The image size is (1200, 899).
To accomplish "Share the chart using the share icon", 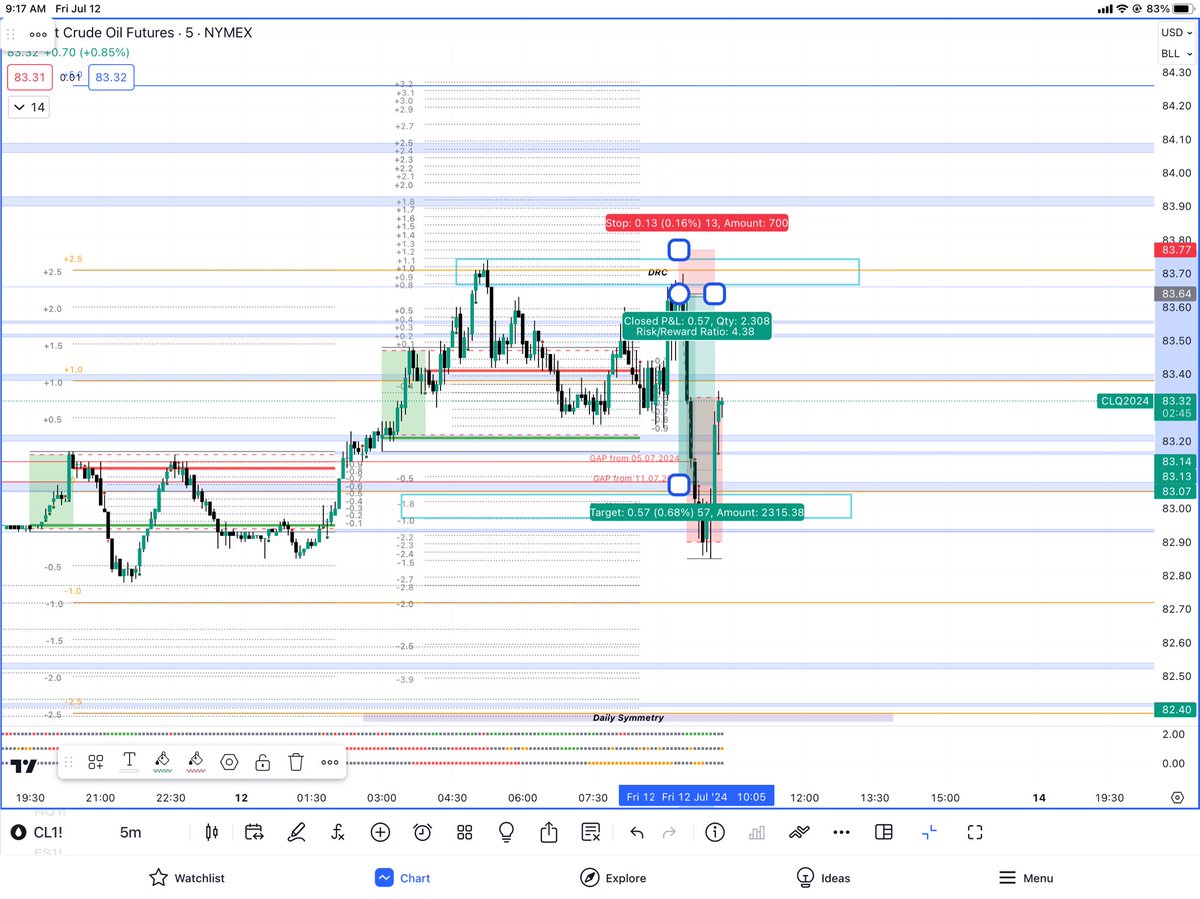I will pyautogui.click(x=548, y=832).
